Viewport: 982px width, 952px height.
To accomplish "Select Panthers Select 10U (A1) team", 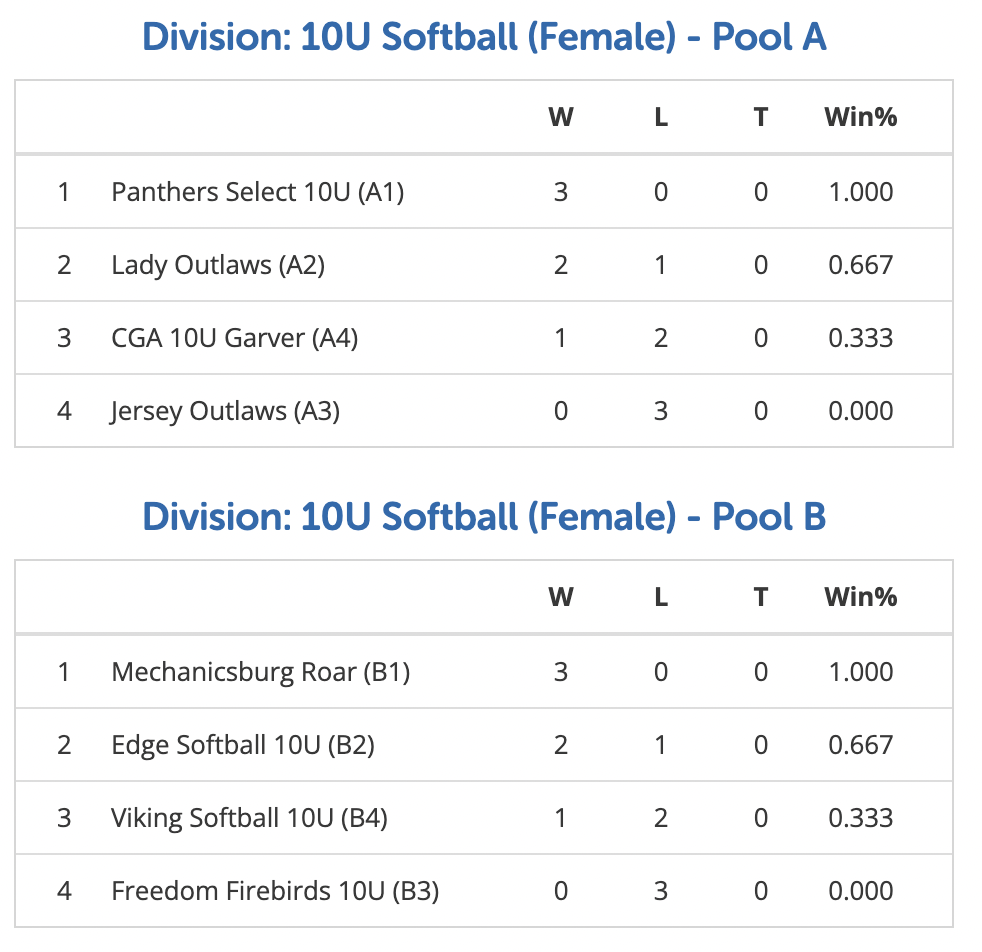I will 257,192.
